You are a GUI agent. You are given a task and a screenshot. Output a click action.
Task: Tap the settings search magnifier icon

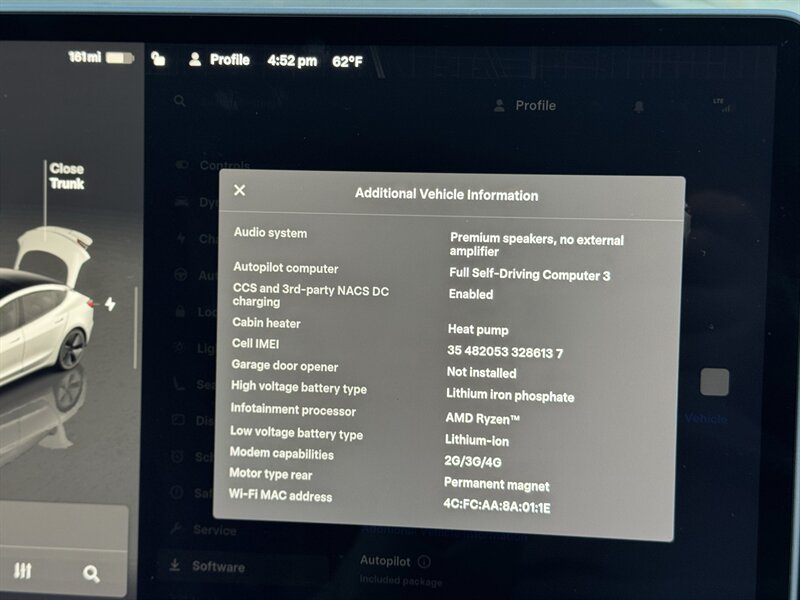click(179, 101)
